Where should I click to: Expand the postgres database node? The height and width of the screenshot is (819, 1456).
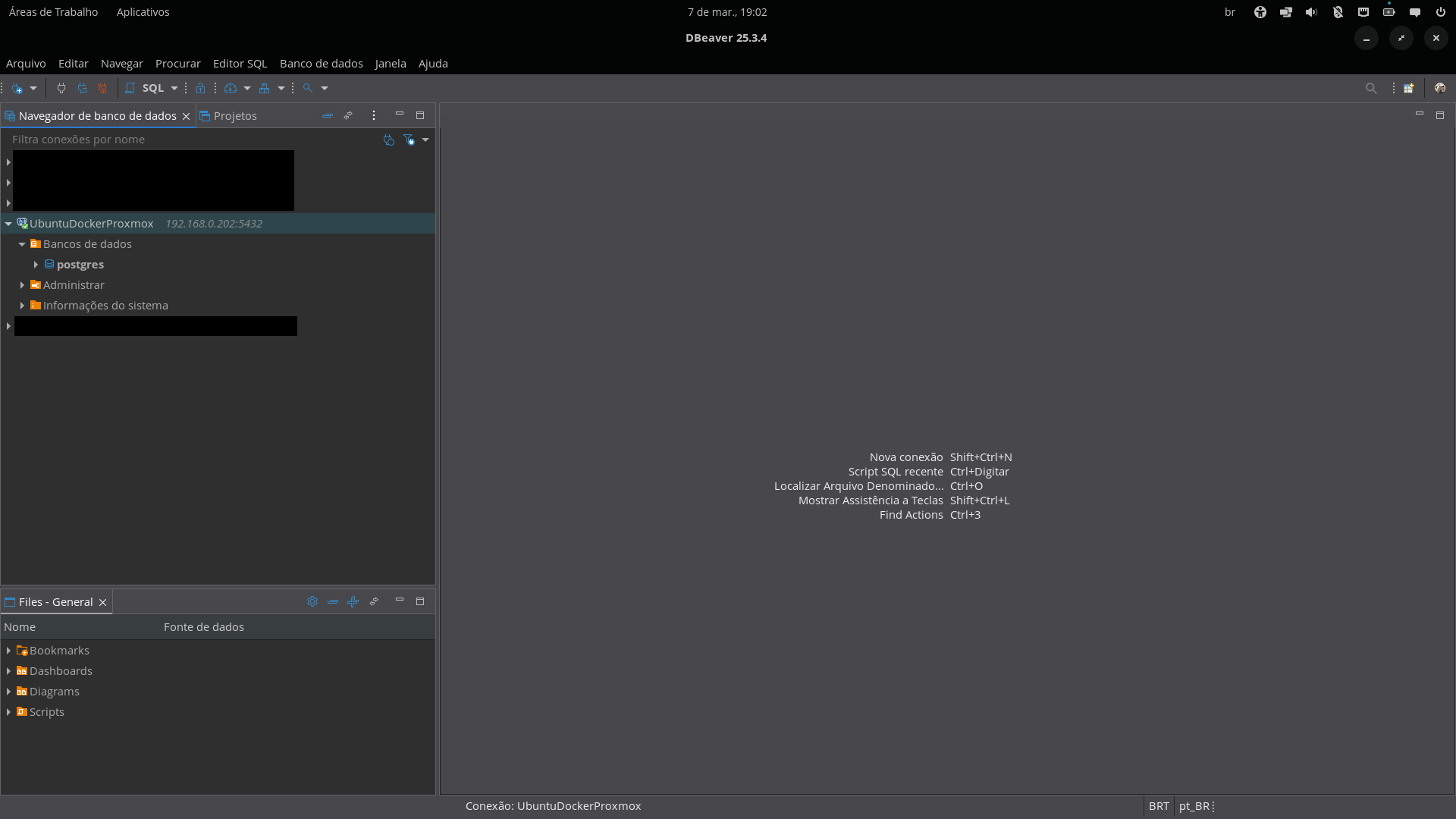36,265
